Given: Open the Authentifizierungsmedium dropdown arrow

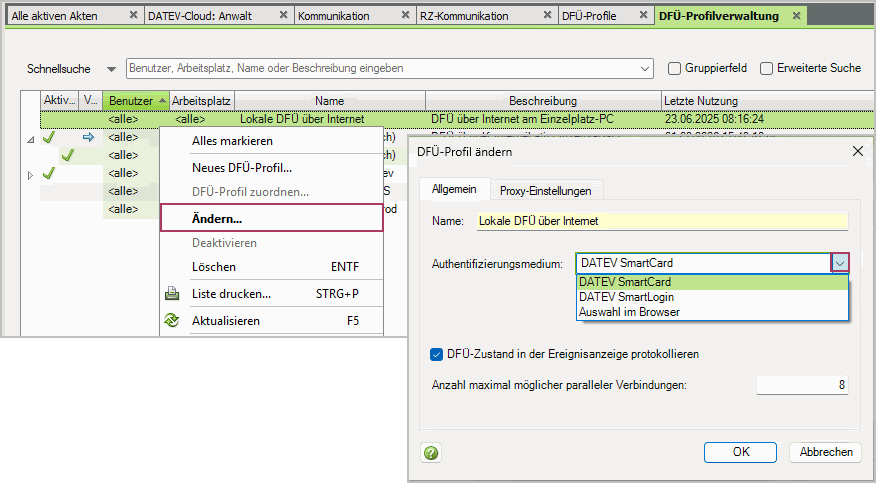Looking at the screenshot, I should point(840,263).
